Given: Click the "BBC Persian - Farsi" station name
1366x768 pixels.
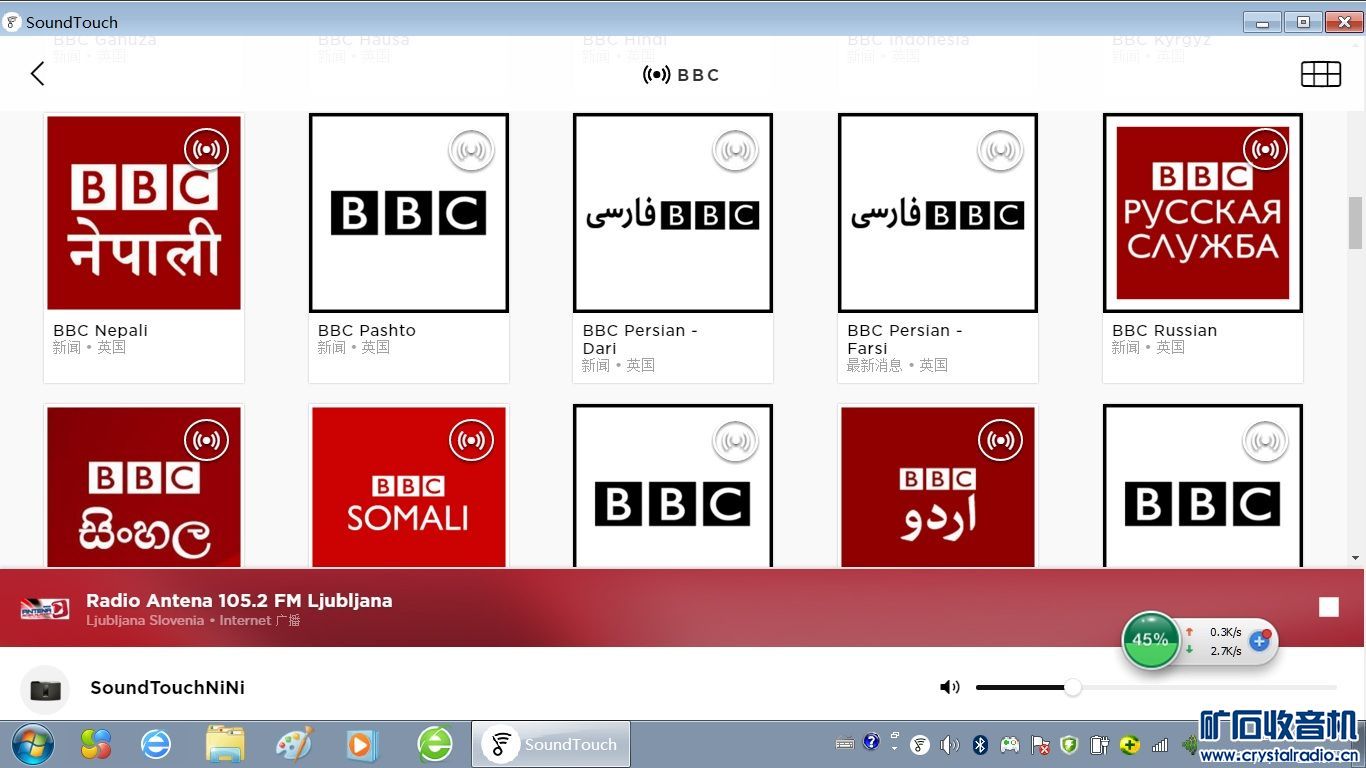Looking at the screenshot, I should click(x=905, y=339).
